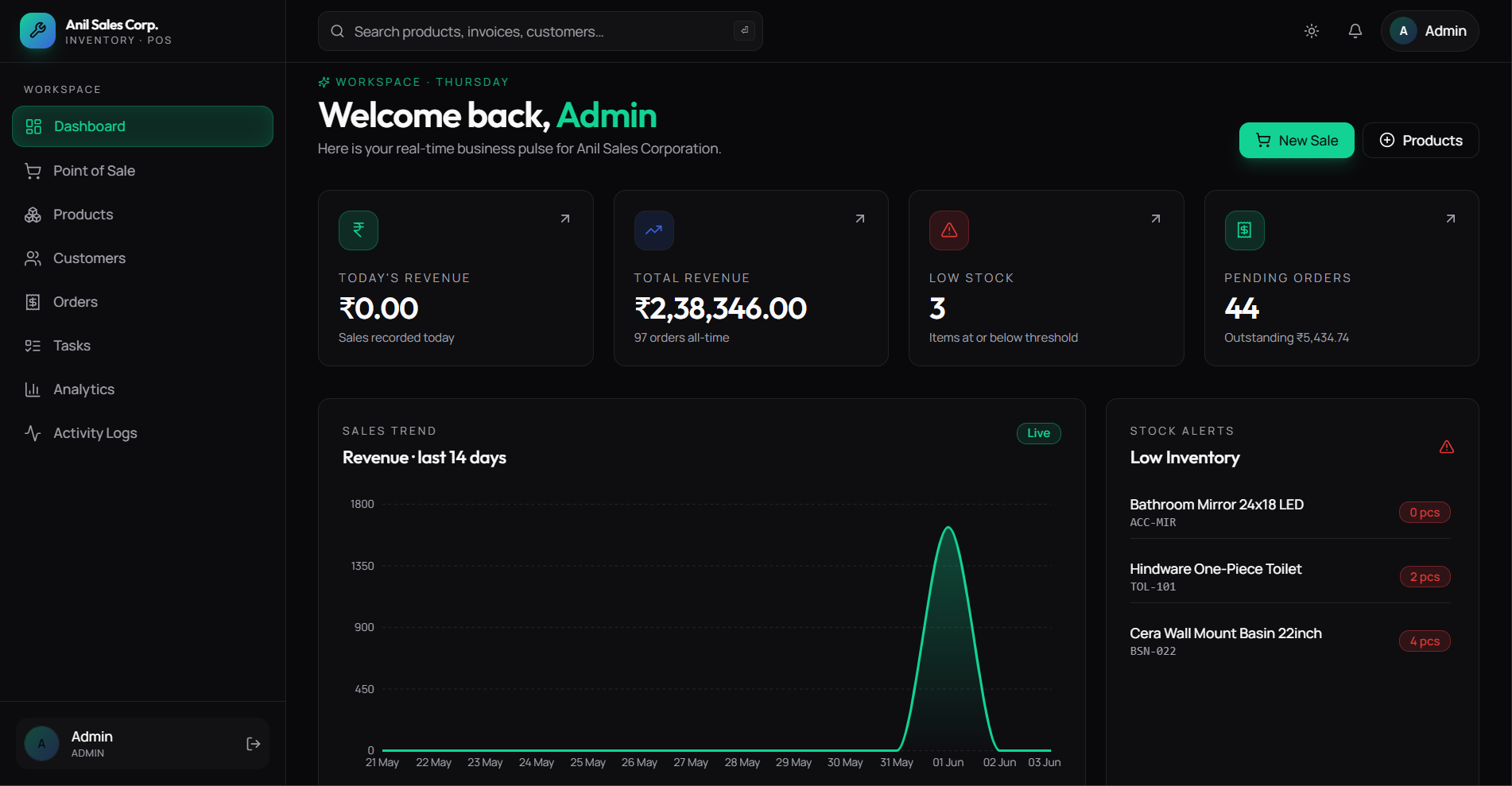Open notifications bell icon
Screen dimensions: 1512x786
coord(1355,31)
